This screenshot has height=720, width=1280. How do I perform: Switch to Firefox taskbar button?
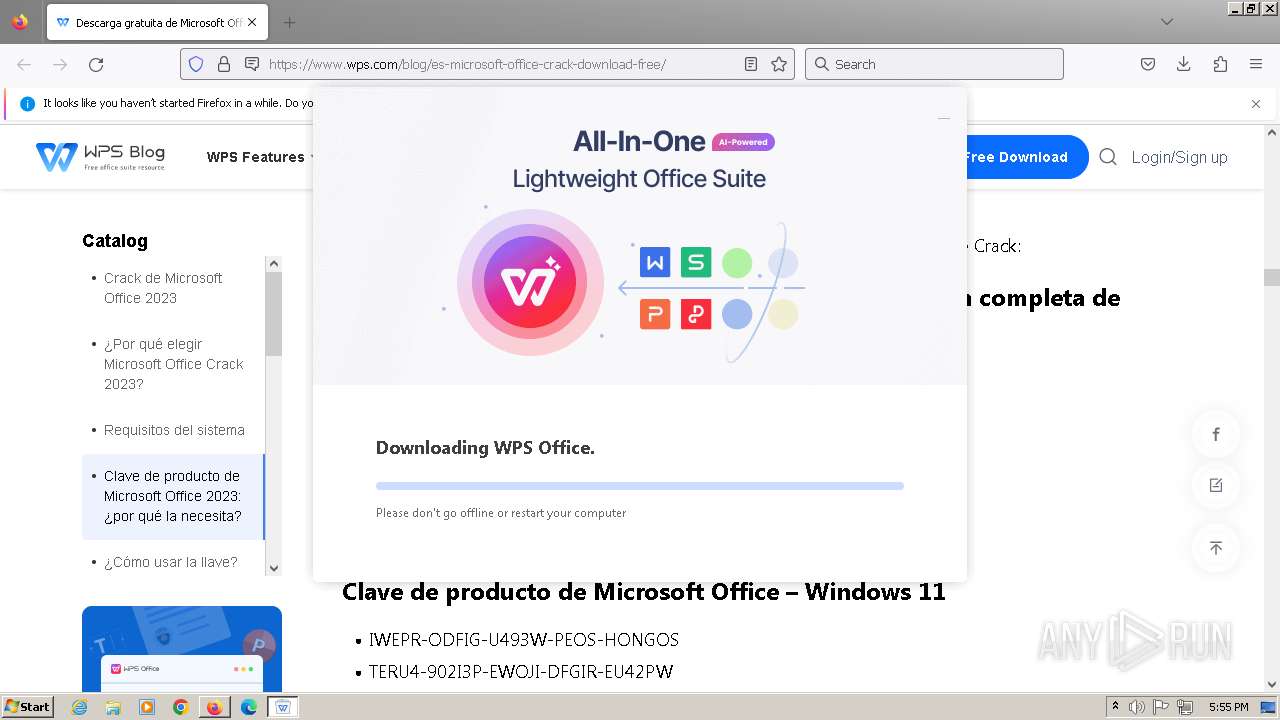(214, 707)
